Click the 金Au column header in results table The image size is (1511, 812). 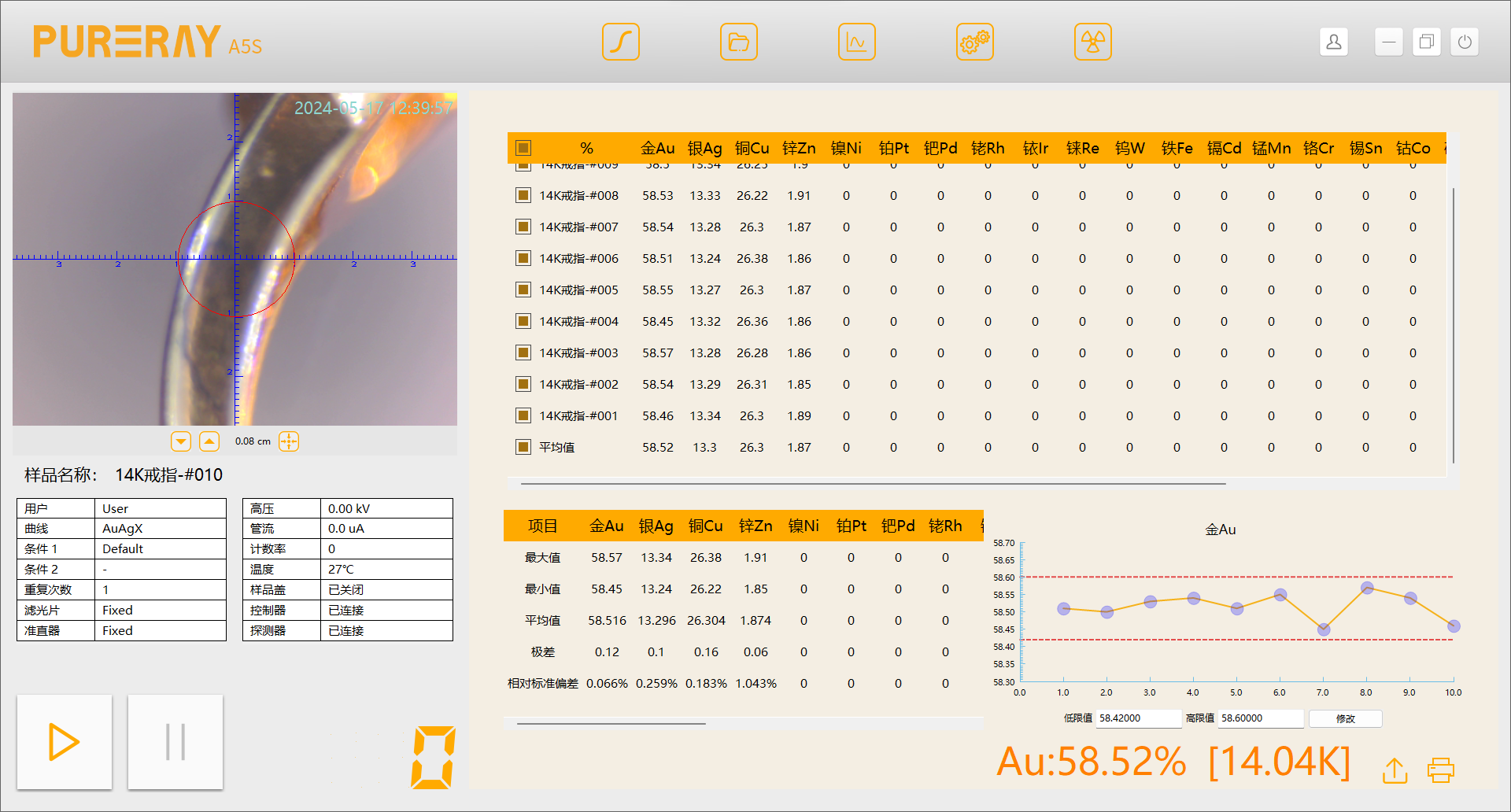pos(658,148)
